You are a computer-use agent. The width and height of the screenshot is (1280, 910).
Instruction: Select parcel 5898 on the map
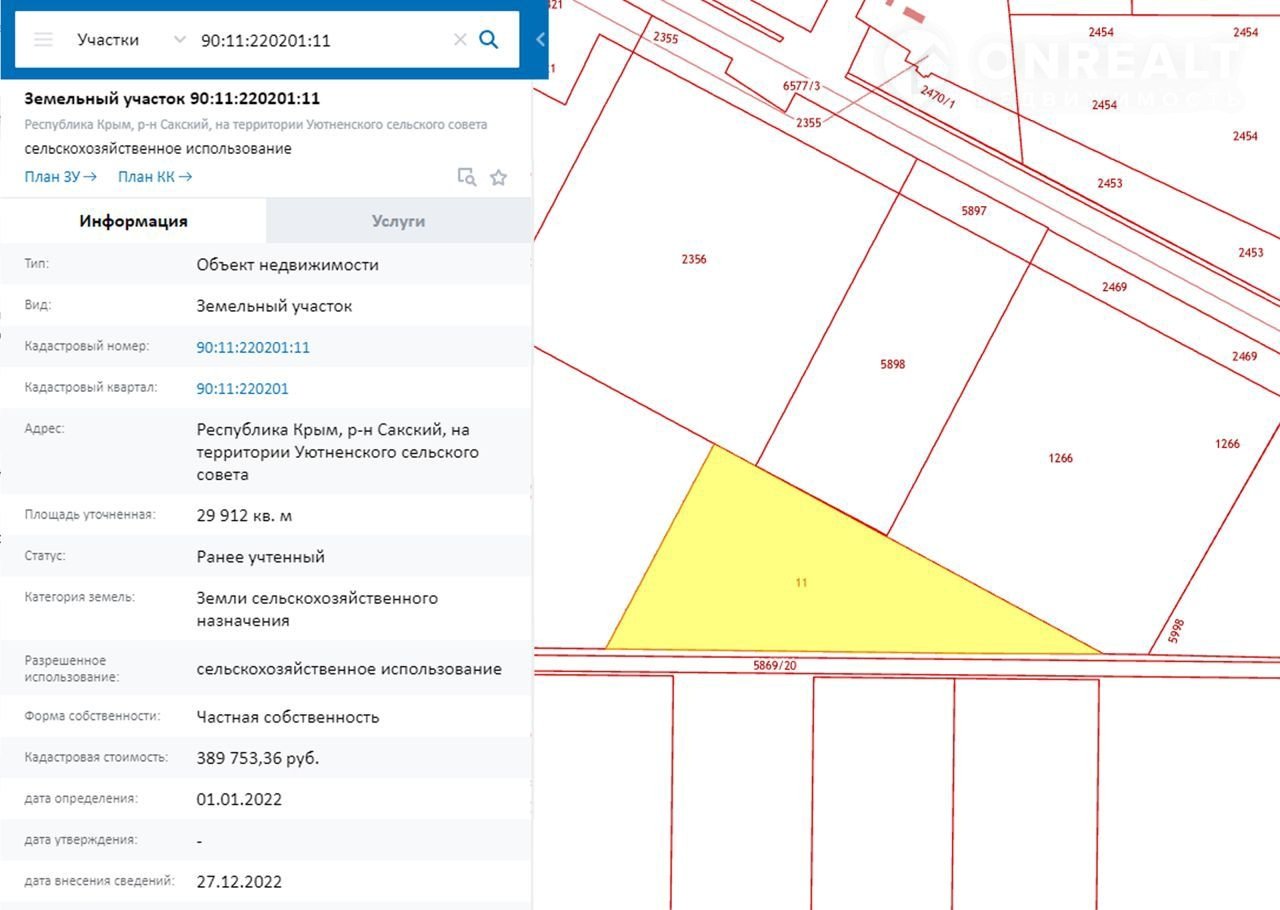pos(892,365)
